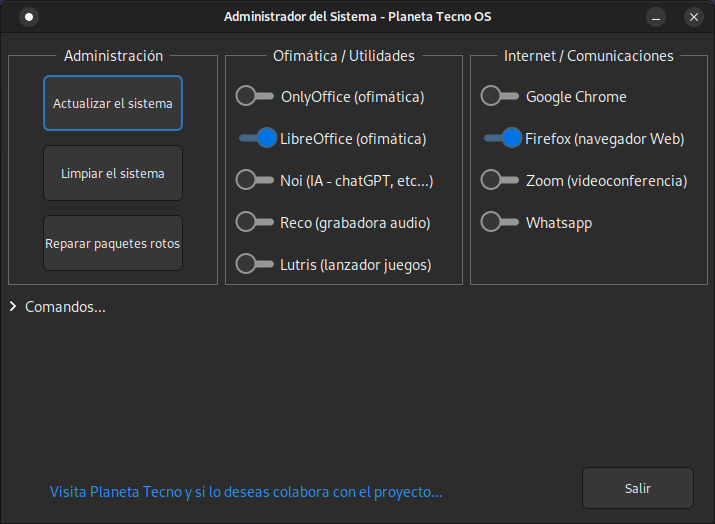Disable the LibreOffice toggle switch
This screenshot has width=715, height=524.
click(257, 138)
